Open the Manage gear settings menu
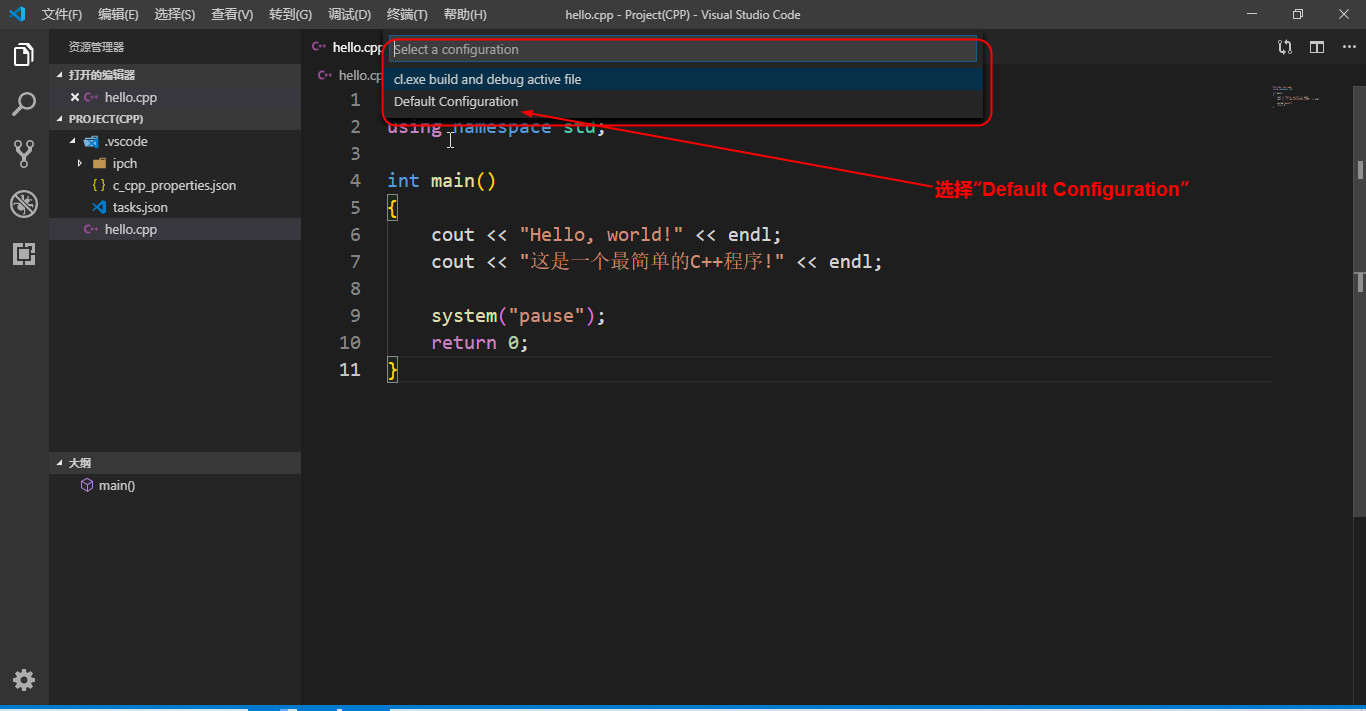Viewport: 1366px width, 711px height. [24, 680]
